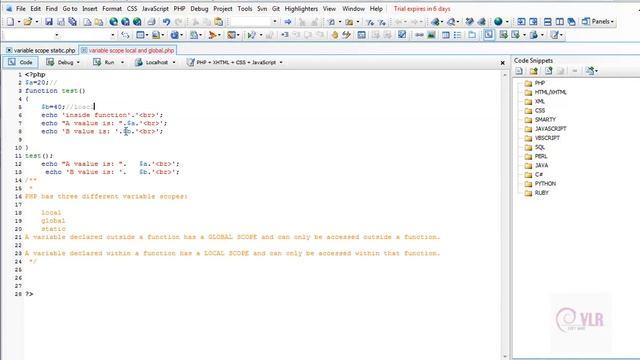Click the insert table icon

(x=446, y=35)
